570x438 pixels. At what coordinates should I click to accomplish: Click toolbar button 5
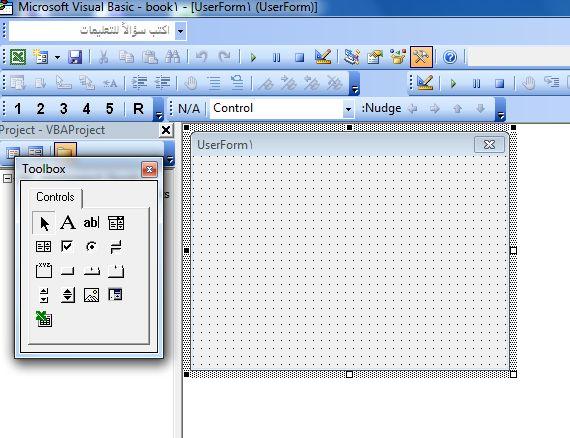tap(109, 109)
